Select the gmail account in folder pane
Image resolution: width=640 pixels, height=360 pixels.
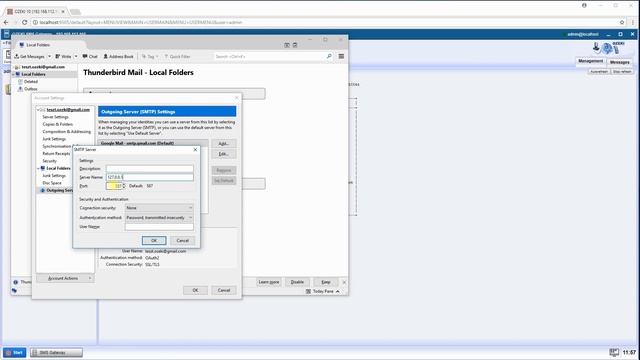coord(43,67)
